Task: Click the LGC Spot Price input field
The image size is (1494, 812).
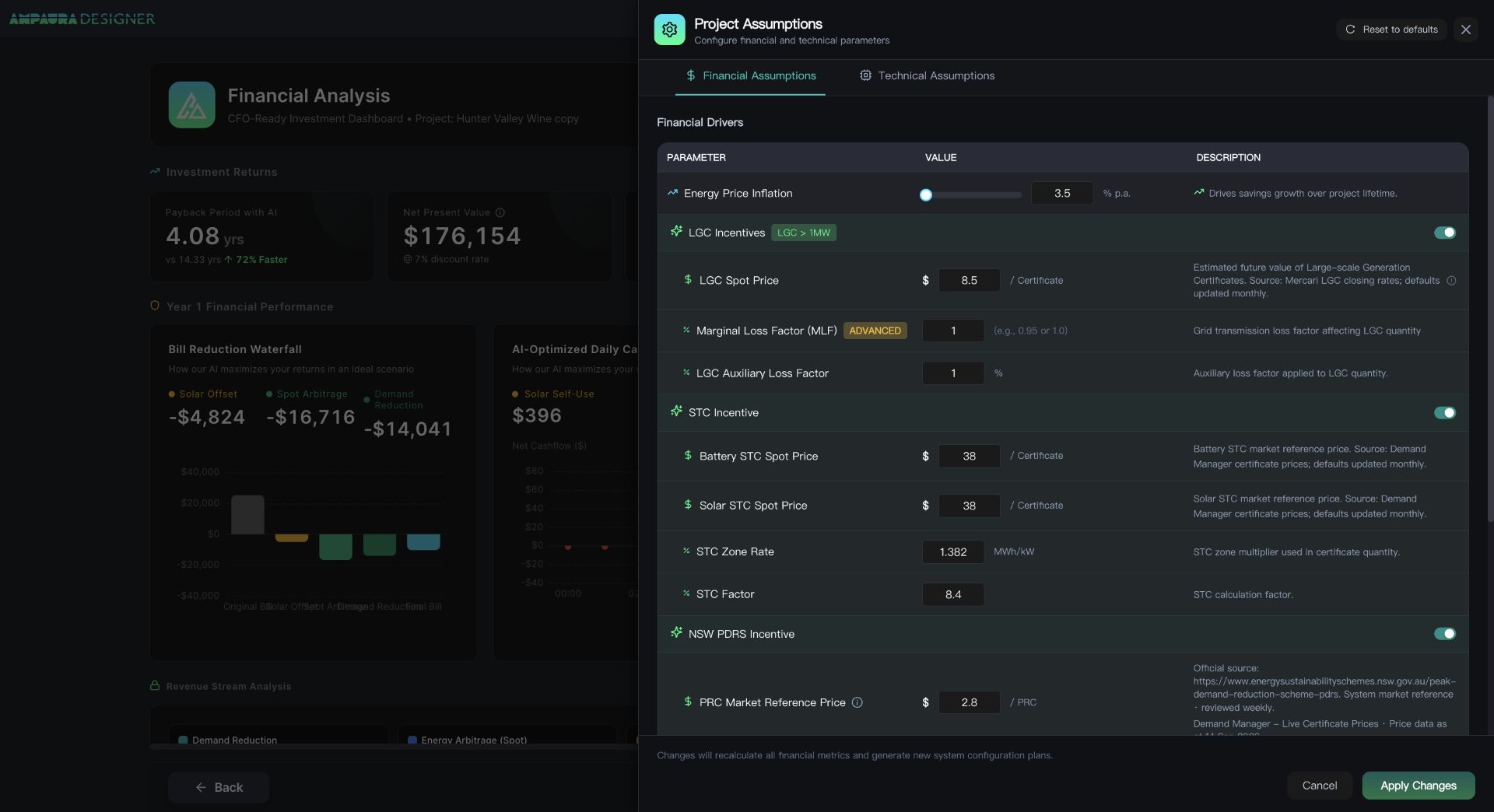Action: click(969, 281)
